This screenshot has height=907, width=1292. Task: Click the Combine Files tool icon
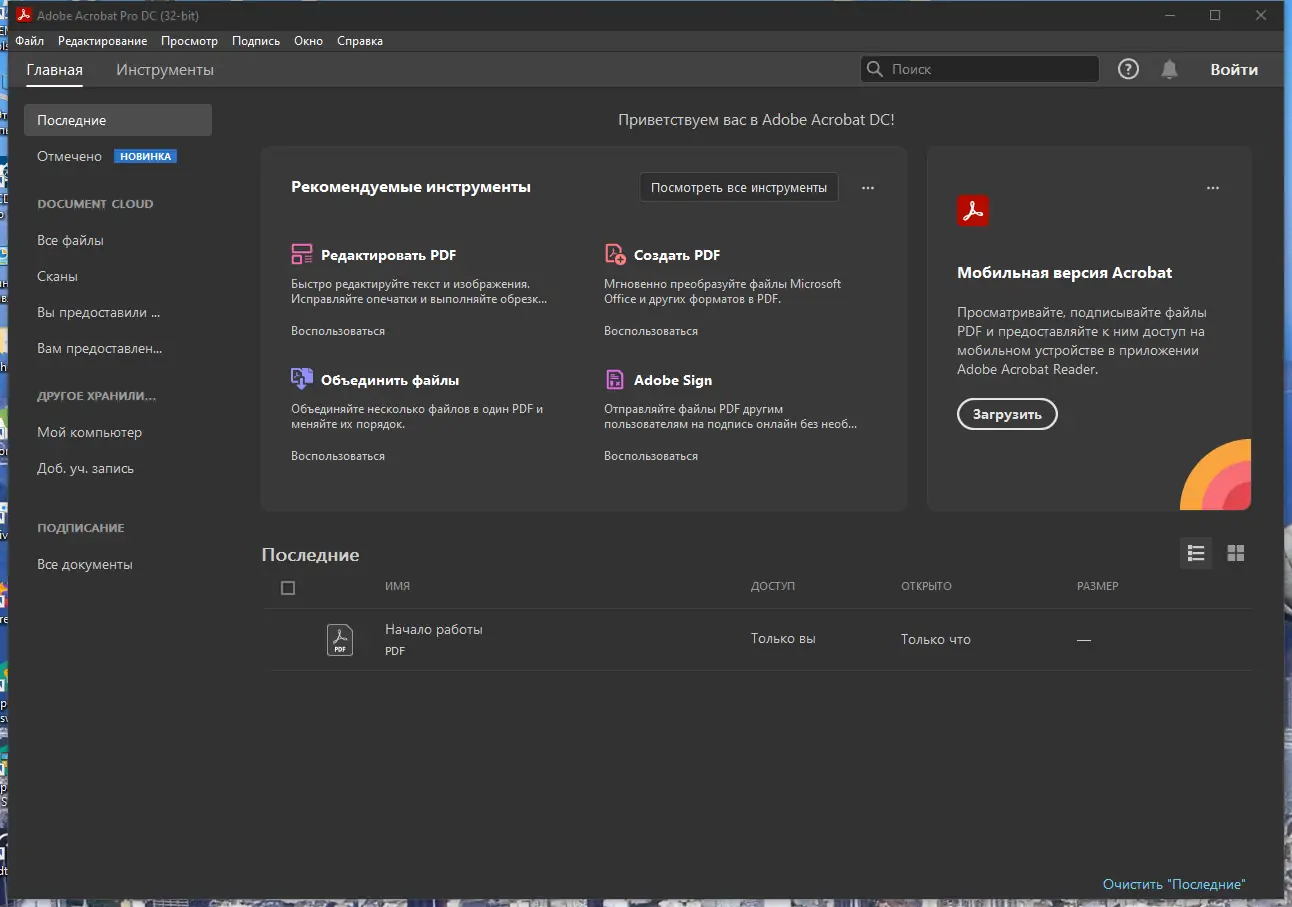click(x=302, y=379)
